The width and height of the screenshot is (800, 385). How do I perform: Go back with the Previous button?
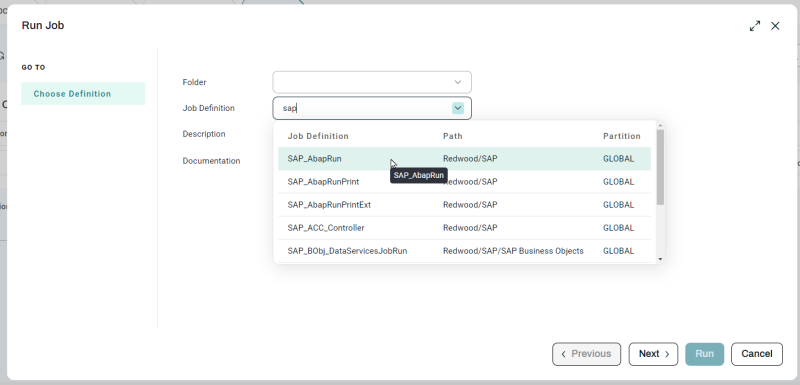click(x=586, y=354)
